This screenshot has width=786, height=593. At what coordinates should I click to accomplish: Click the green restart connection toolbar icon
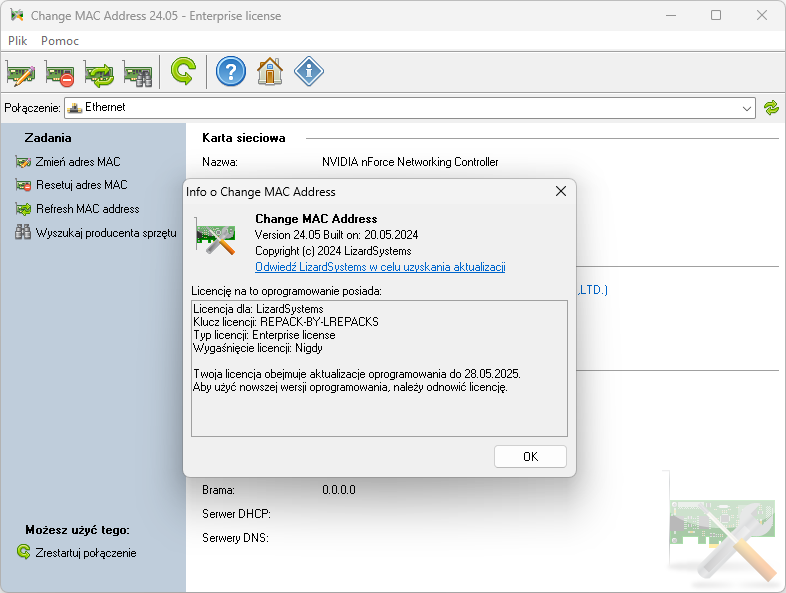tap(183, 72)
